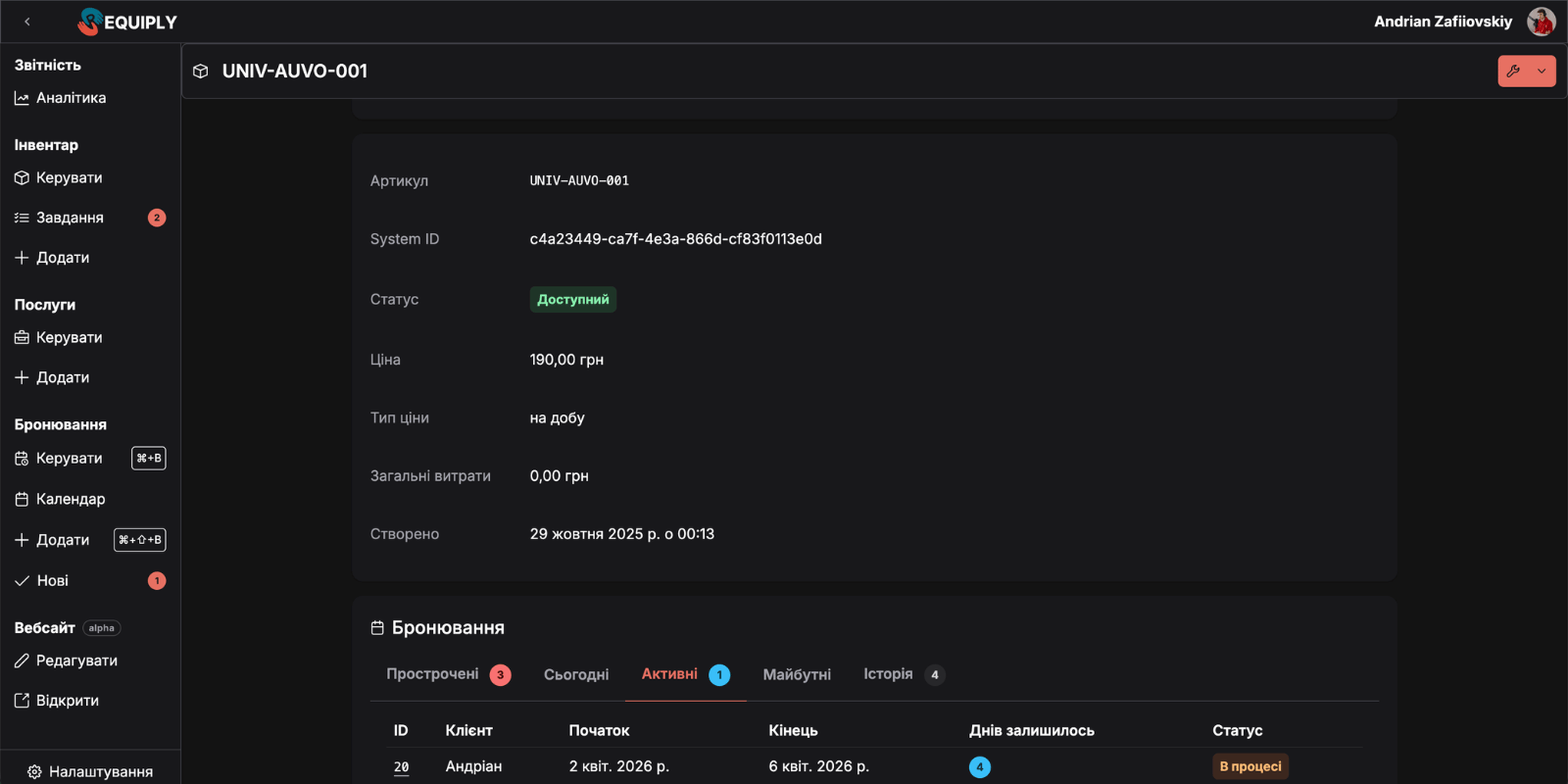Screen dimensions: 1568x784
Task: Open Керувати under Послуги
Action: [x=69, y=337]
